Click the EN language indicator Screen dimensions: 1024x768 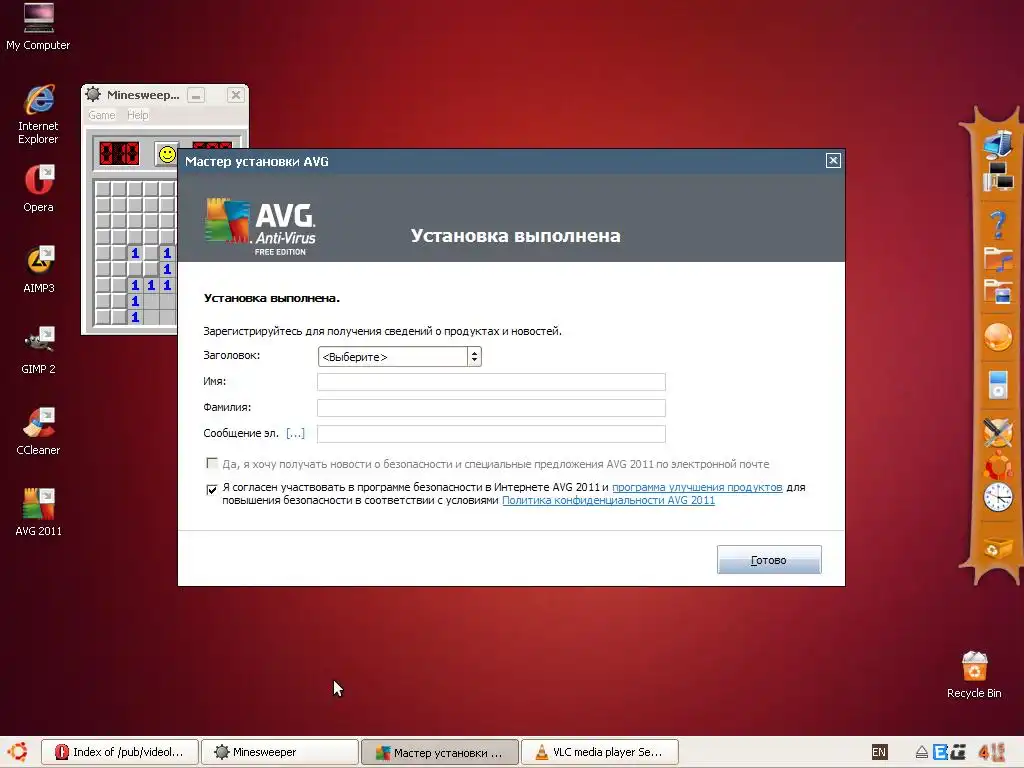tap(879, 752)
